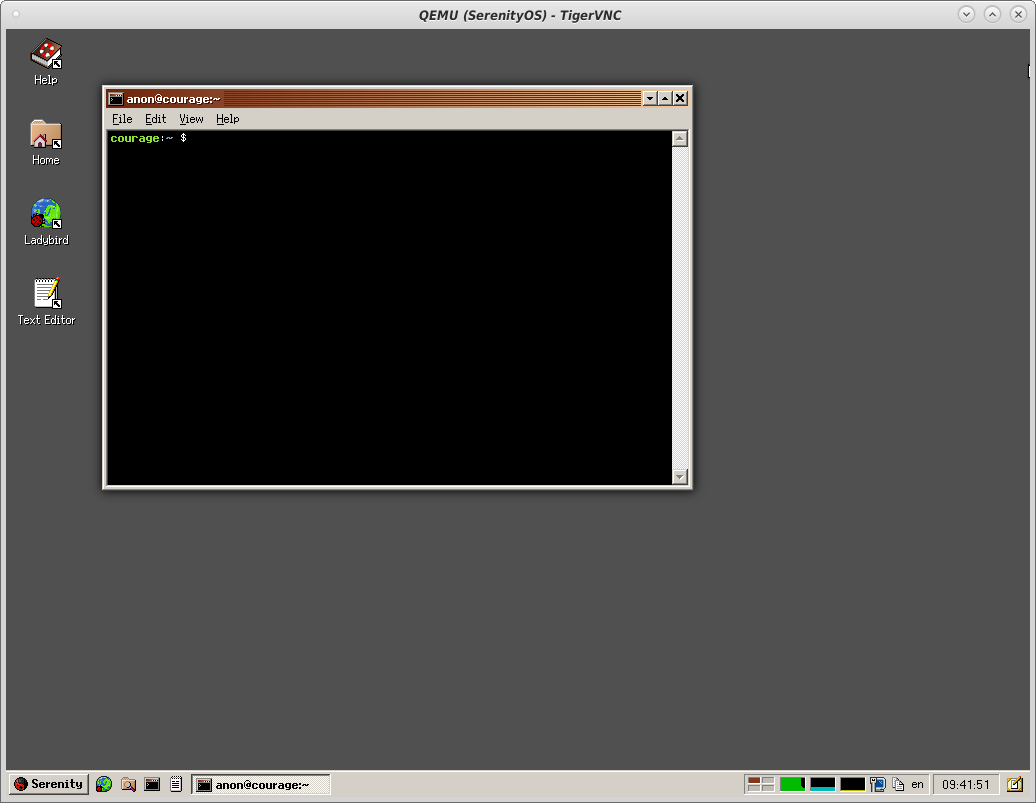Open the Home folder on the desktop
The width and height of the screenshot is (1036, 803).
click(45, 138)
